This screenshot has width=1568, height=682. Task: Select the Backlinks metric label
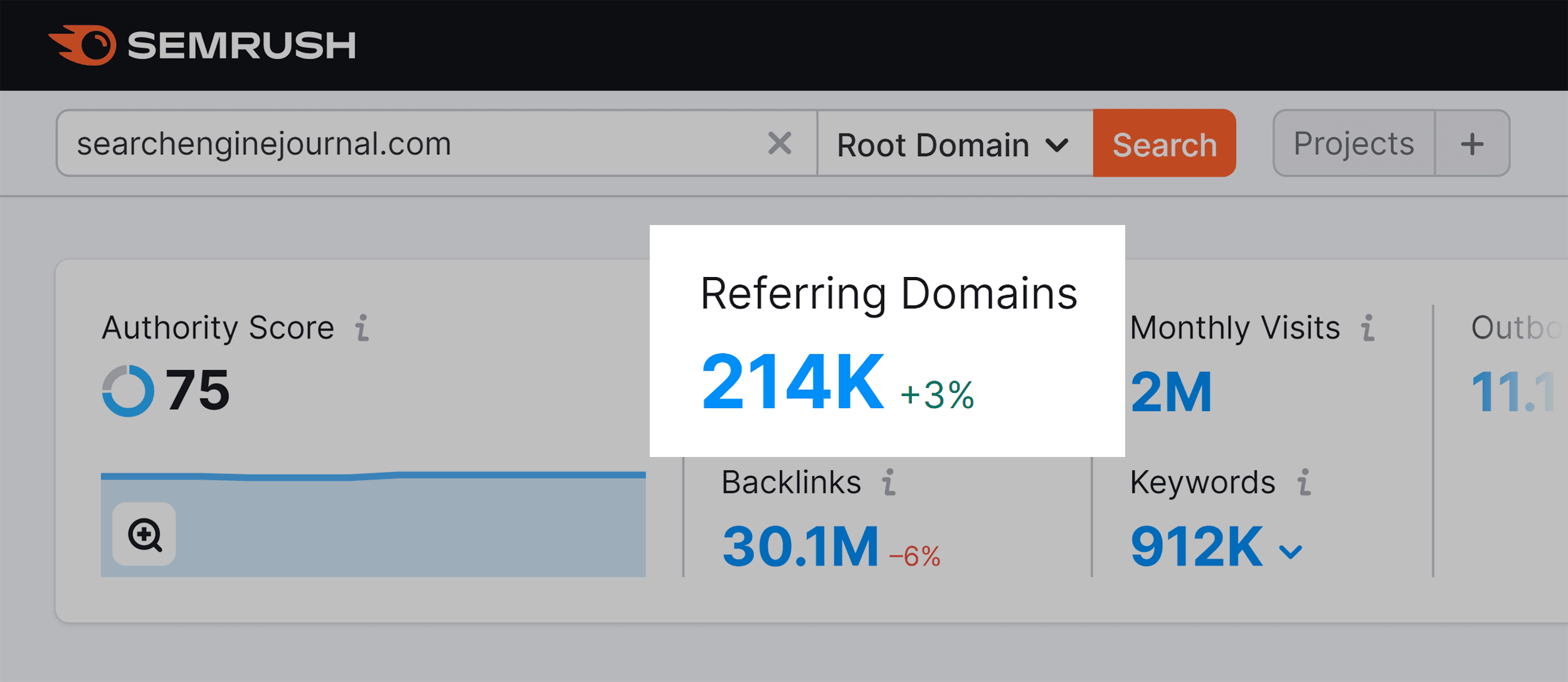790,481
